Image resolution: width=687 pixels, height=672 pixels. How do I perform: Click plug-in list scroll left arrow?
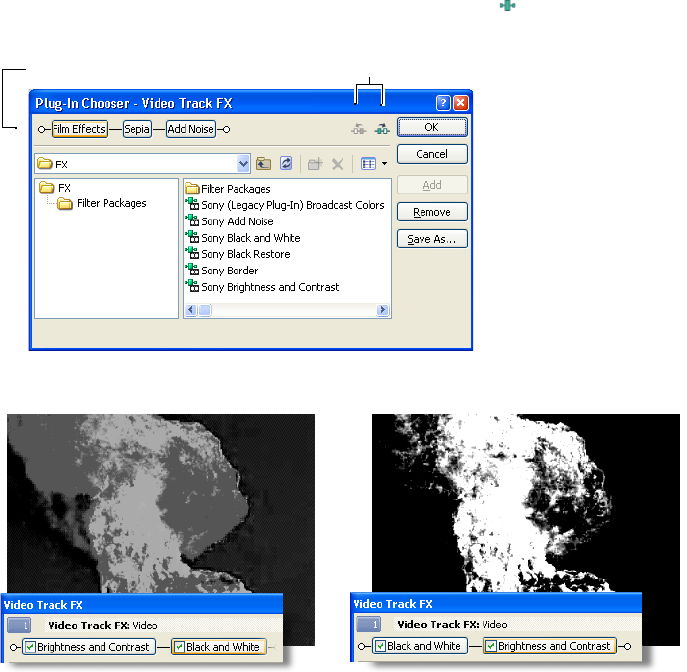click(191, 310)
